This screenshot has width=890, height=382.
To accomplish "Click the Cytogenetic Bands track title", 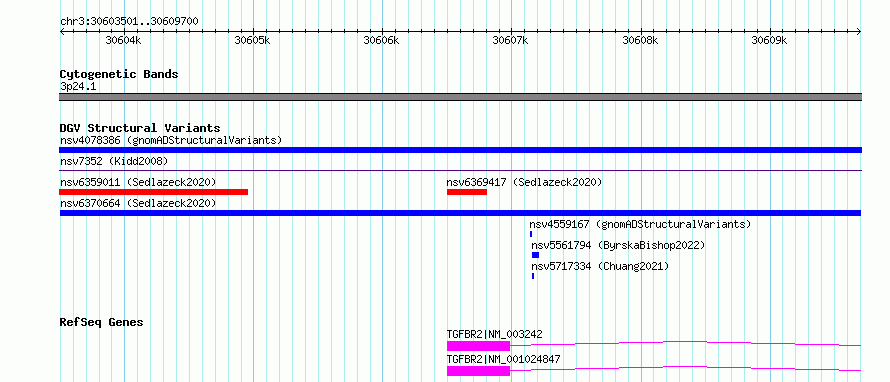I will [x=119, y=74].
